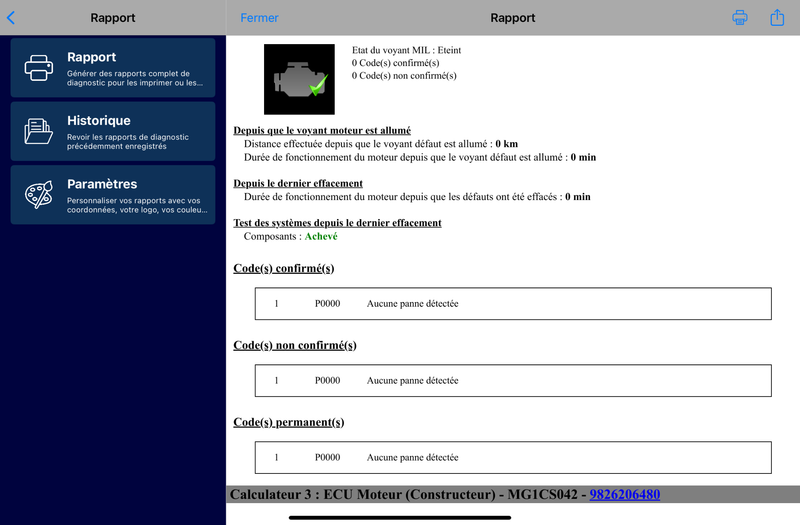
Task: Open Historique to review saved reports
Action: (x=113, y=131)
